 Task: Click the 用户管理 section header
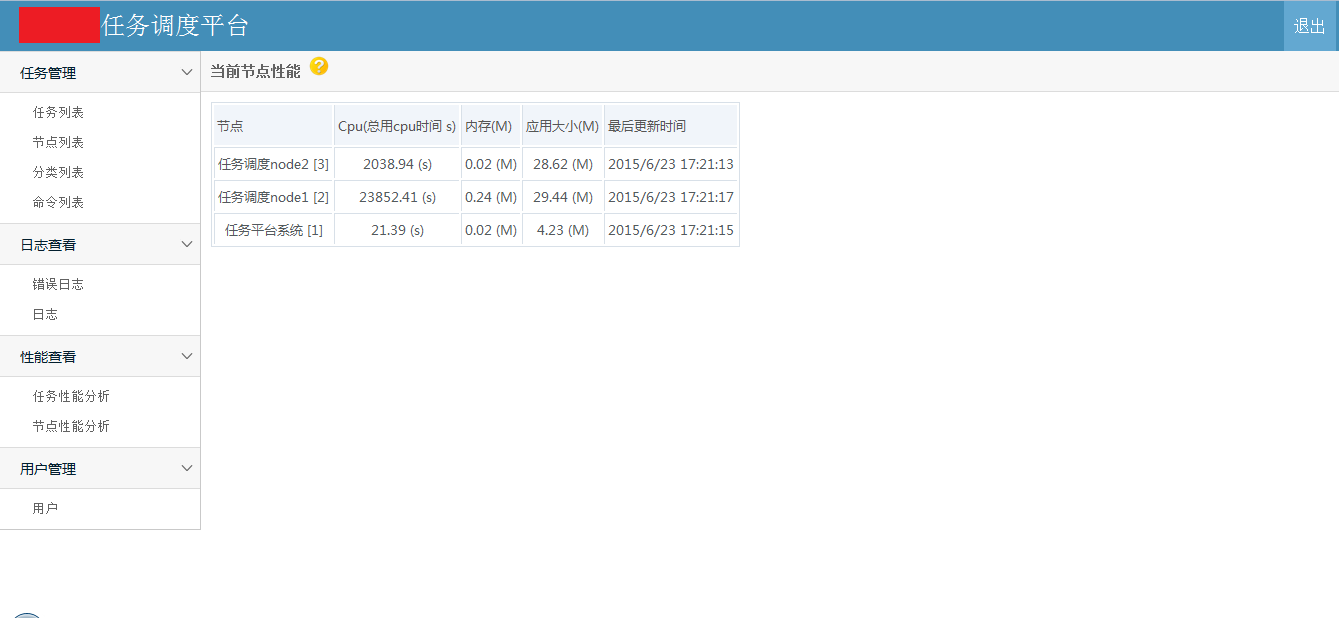coord(100,468)
